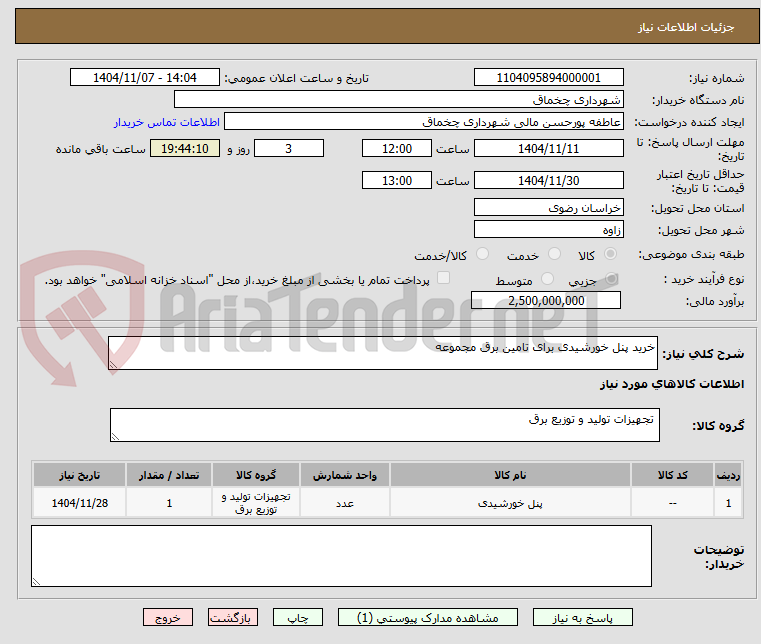761x644 pixels.
Task: Click the عدد unit cell
Action: (345, 503)
